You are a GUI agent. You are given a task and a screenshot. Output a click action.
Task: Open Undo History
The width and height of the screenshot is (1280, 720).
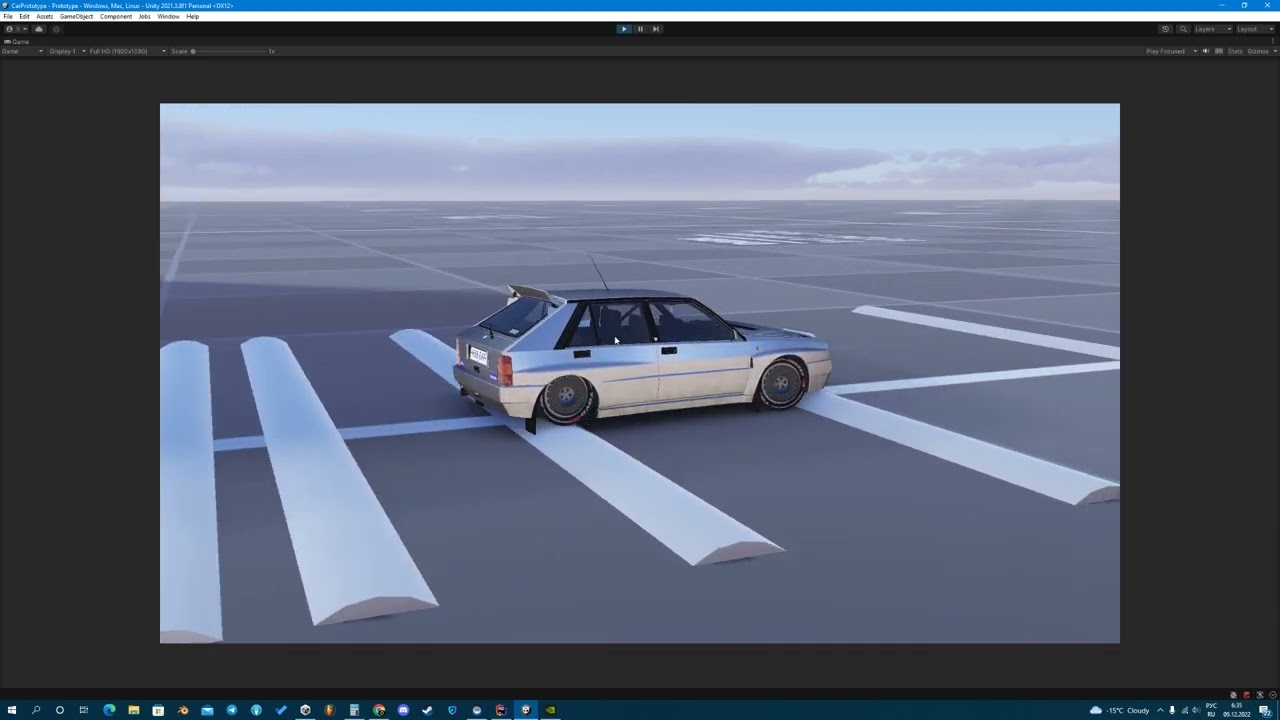point(1165,29)
